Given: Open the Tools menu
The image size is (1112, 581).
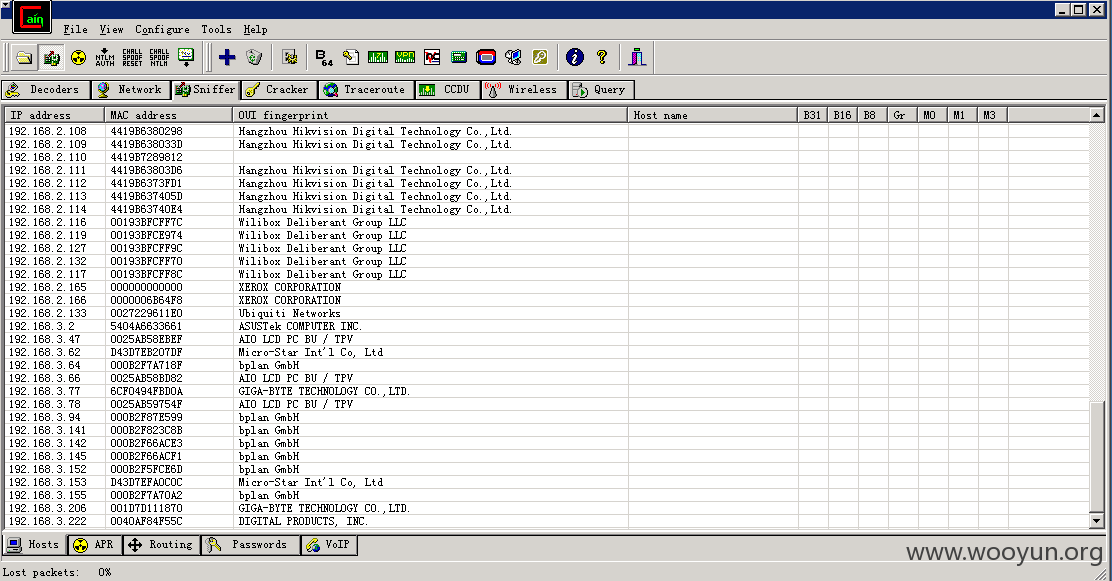Looking at the screenshot, I should pyautogui.click(x=216, y=29).
